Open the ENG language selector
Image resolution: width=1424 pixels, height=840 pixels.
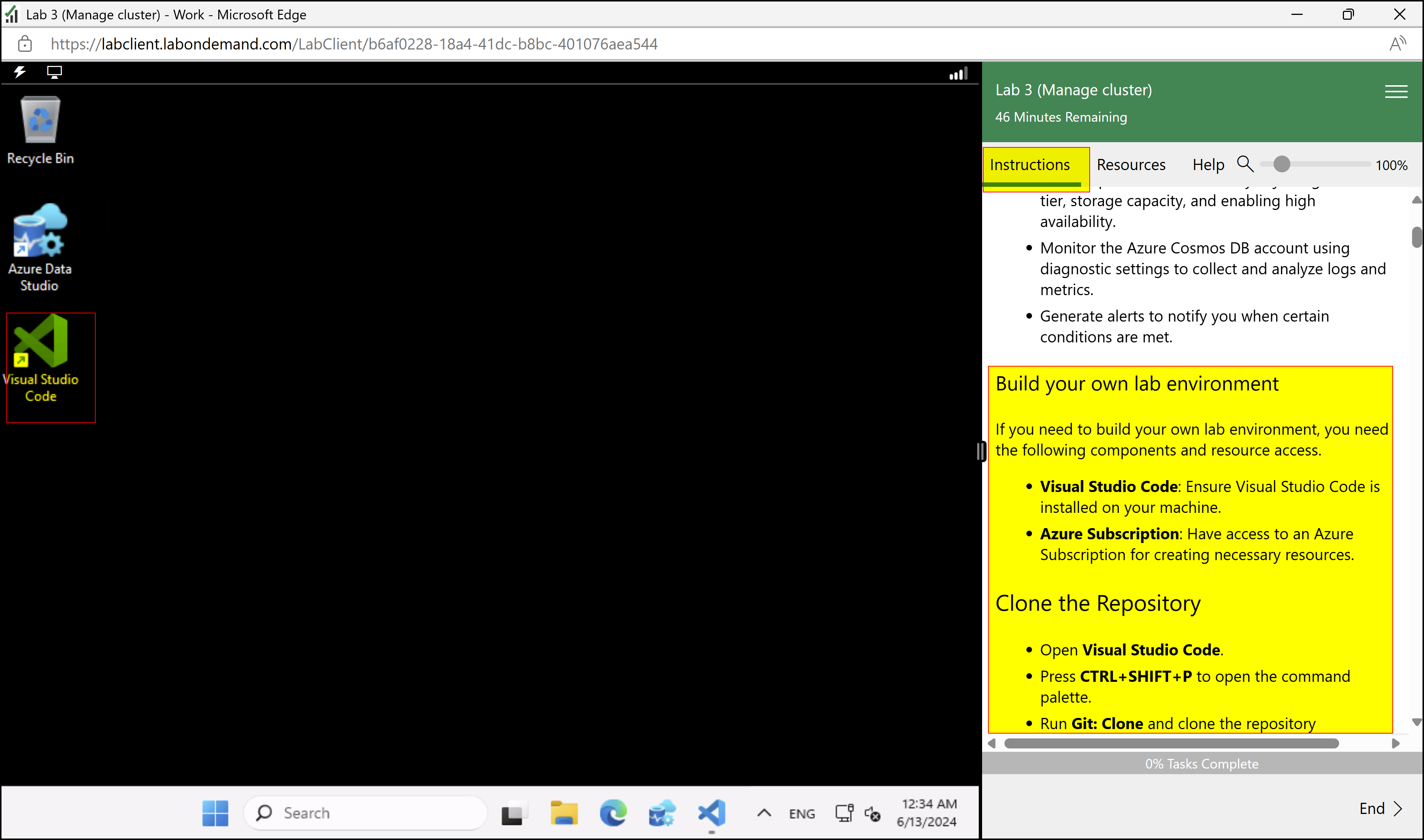802,813
